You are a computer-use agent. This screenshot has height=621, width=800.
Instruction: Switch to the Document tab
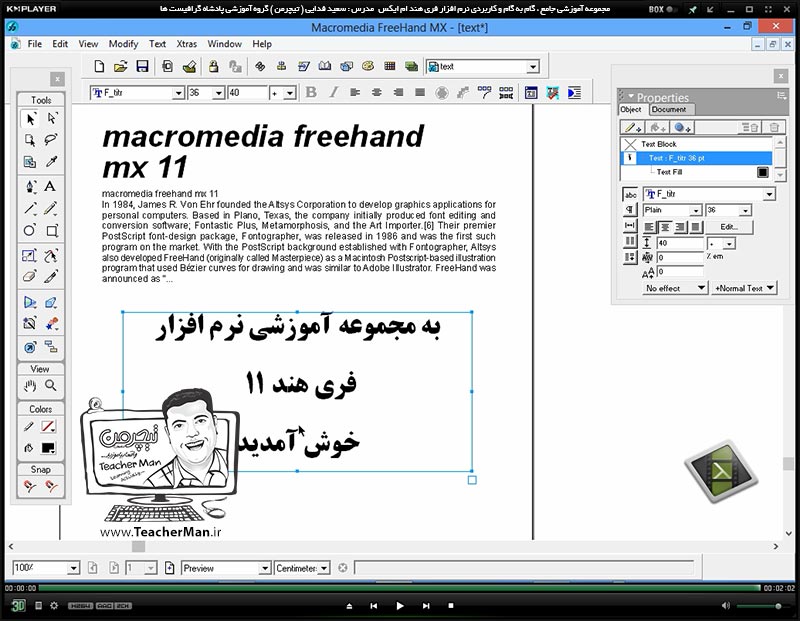click(x=669, y=109)
